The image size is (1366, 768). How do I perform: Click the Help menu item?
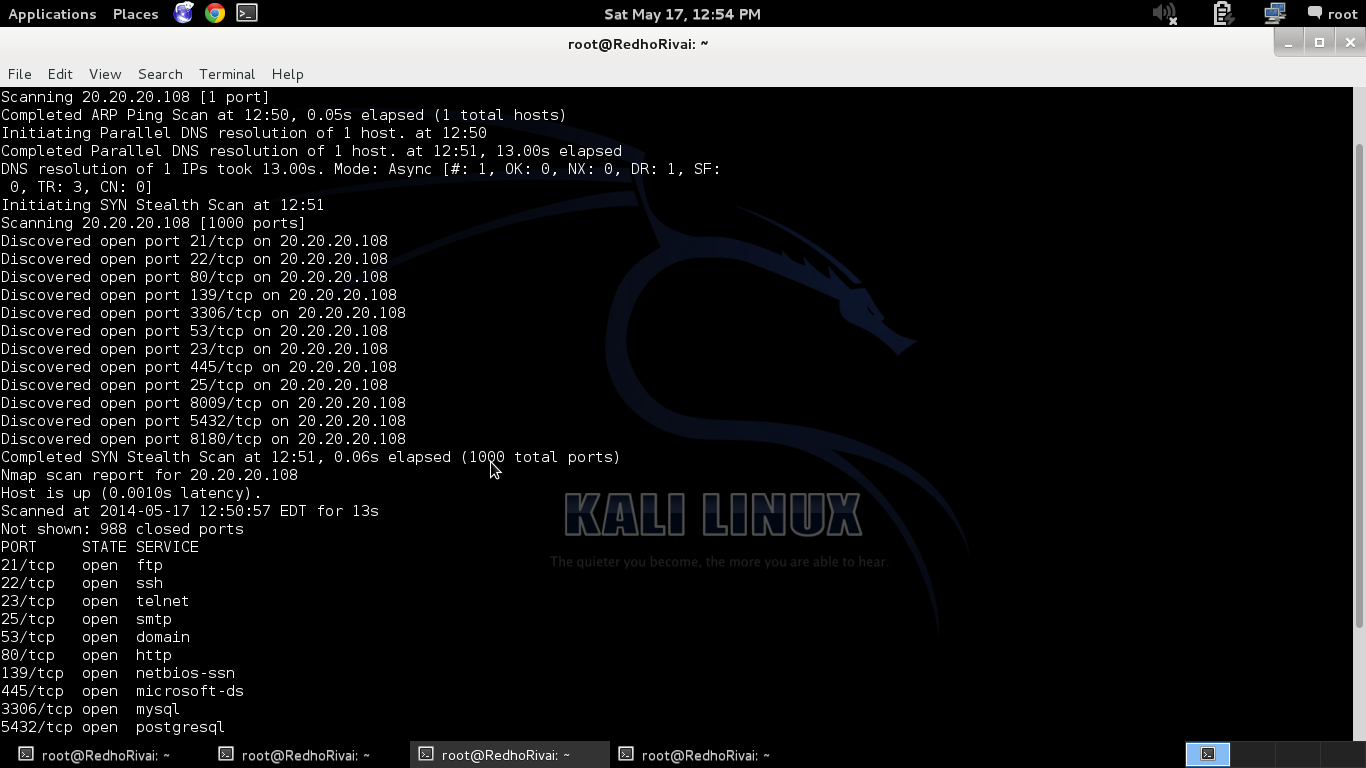(x=287, y=74)
